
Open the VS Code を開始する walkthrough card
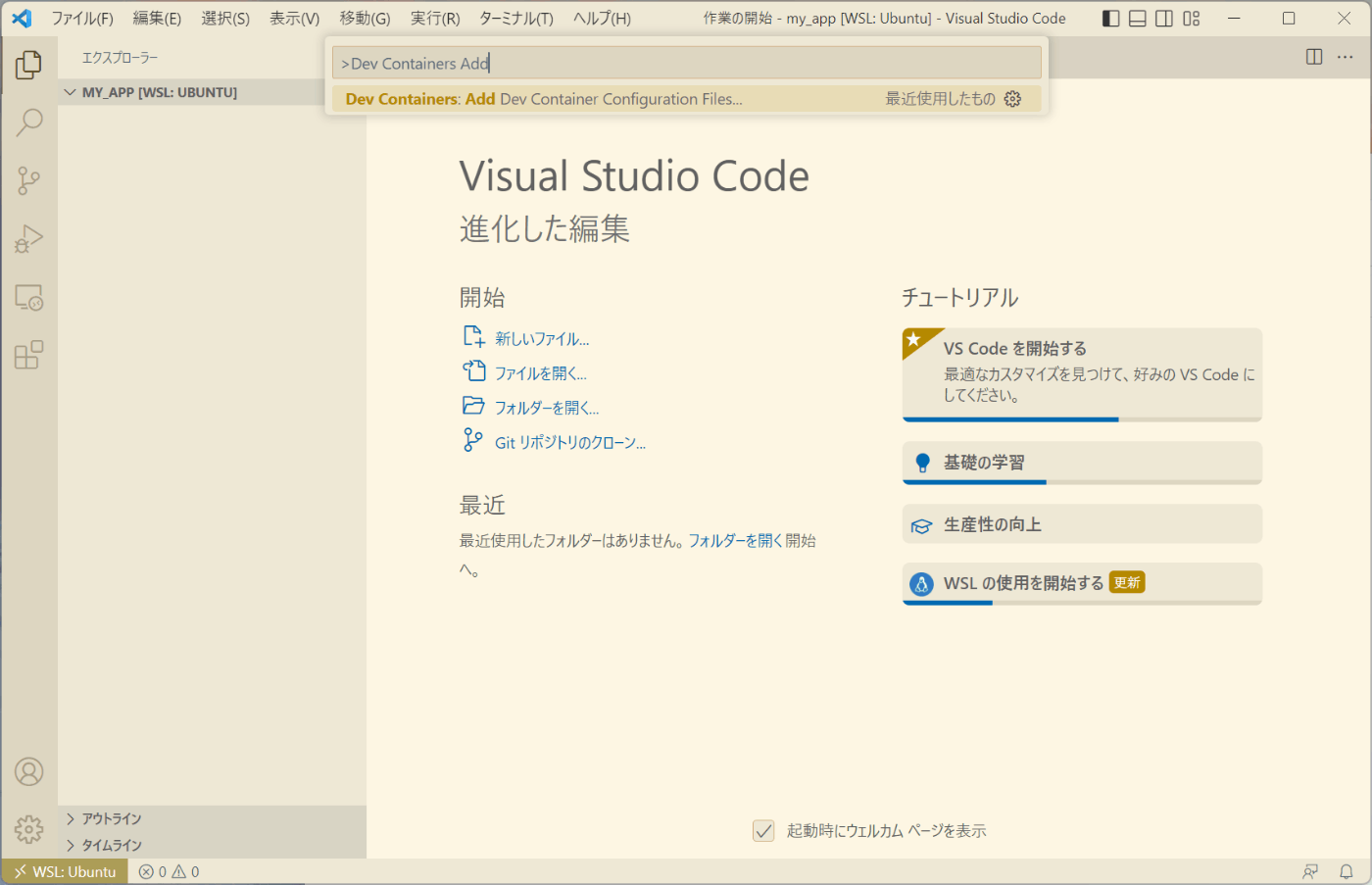tap(1082, 374)
